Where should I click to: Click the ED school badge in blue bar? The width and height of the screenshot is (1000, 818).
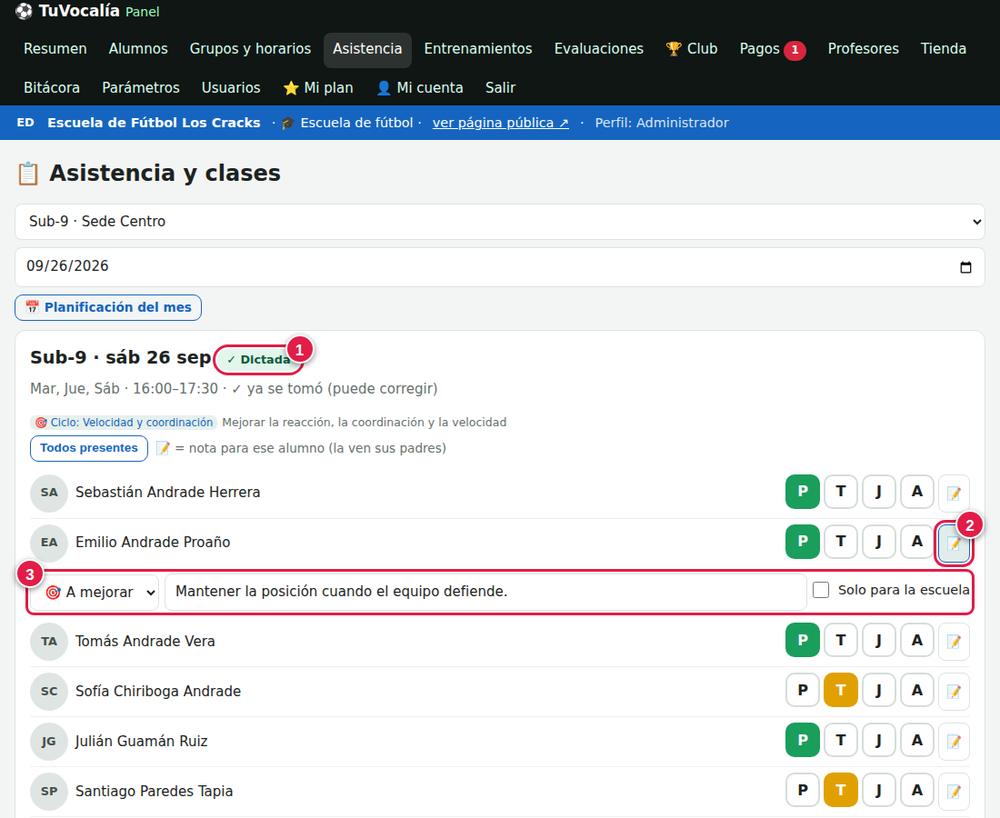click(x=26, y=122)
